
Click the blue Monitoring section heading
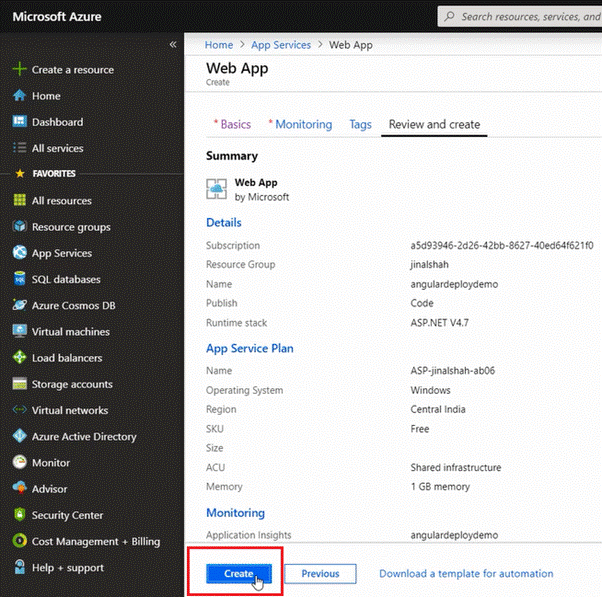235,513
